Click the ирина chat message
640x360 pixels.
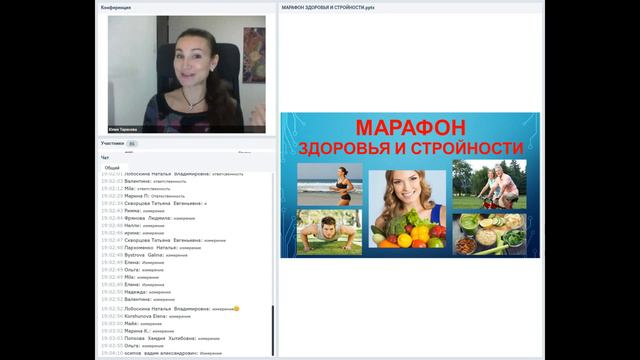click(133, 233)
